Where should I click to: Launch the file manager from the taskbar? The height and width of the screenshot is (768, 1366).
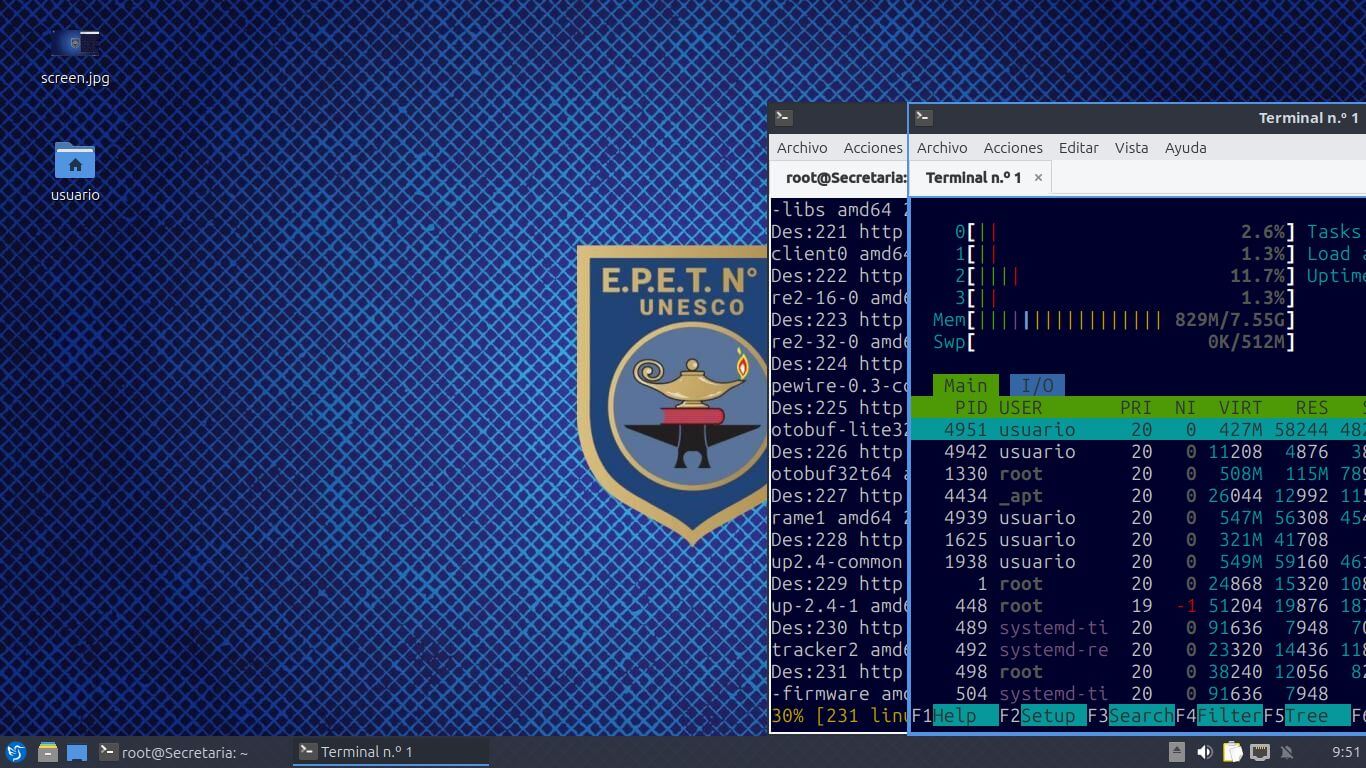(47, 752)
